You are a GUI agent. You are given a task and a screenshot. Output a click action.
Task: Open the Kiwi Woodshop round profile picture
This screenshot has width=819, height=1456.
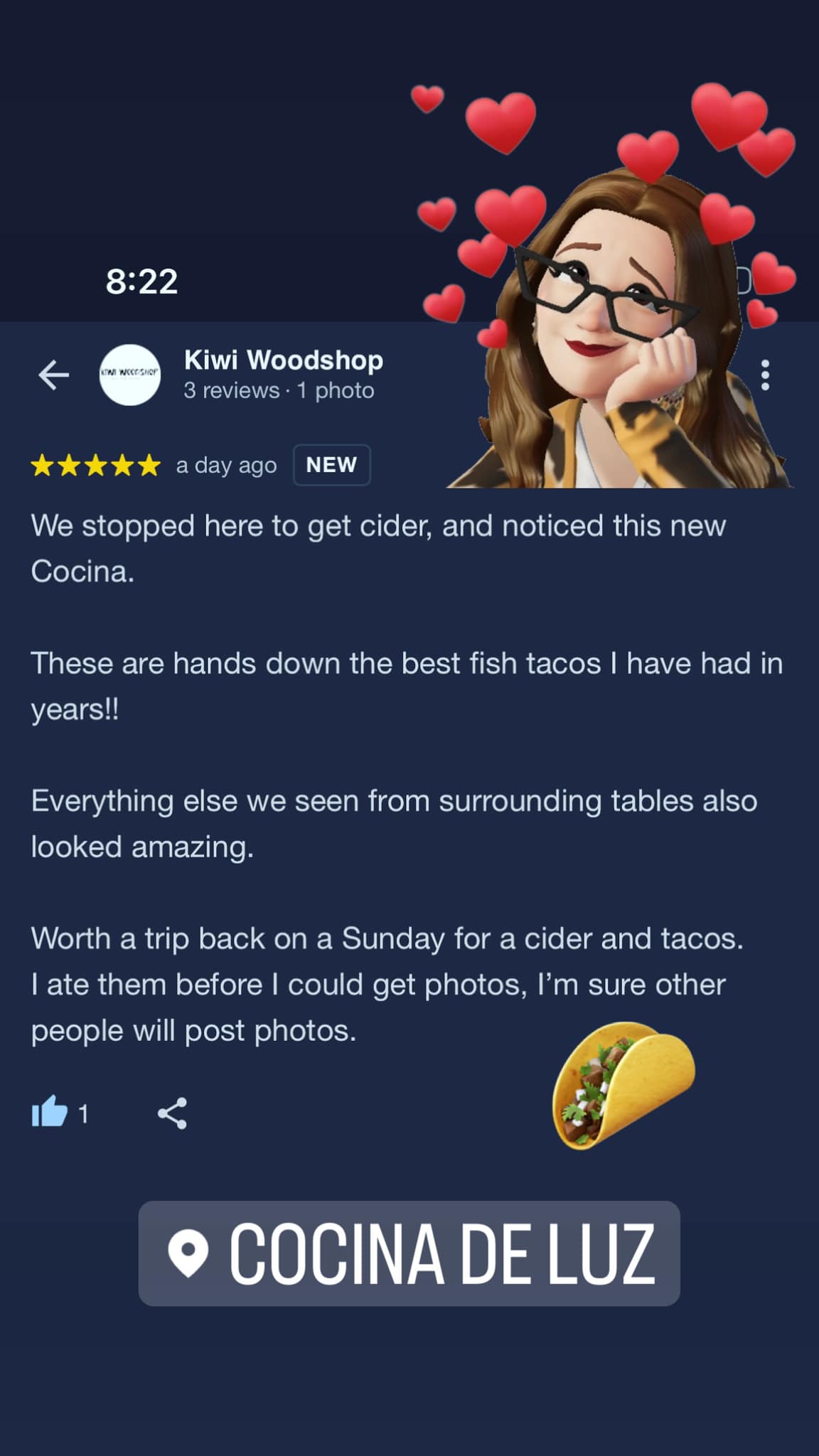(130, 375)
